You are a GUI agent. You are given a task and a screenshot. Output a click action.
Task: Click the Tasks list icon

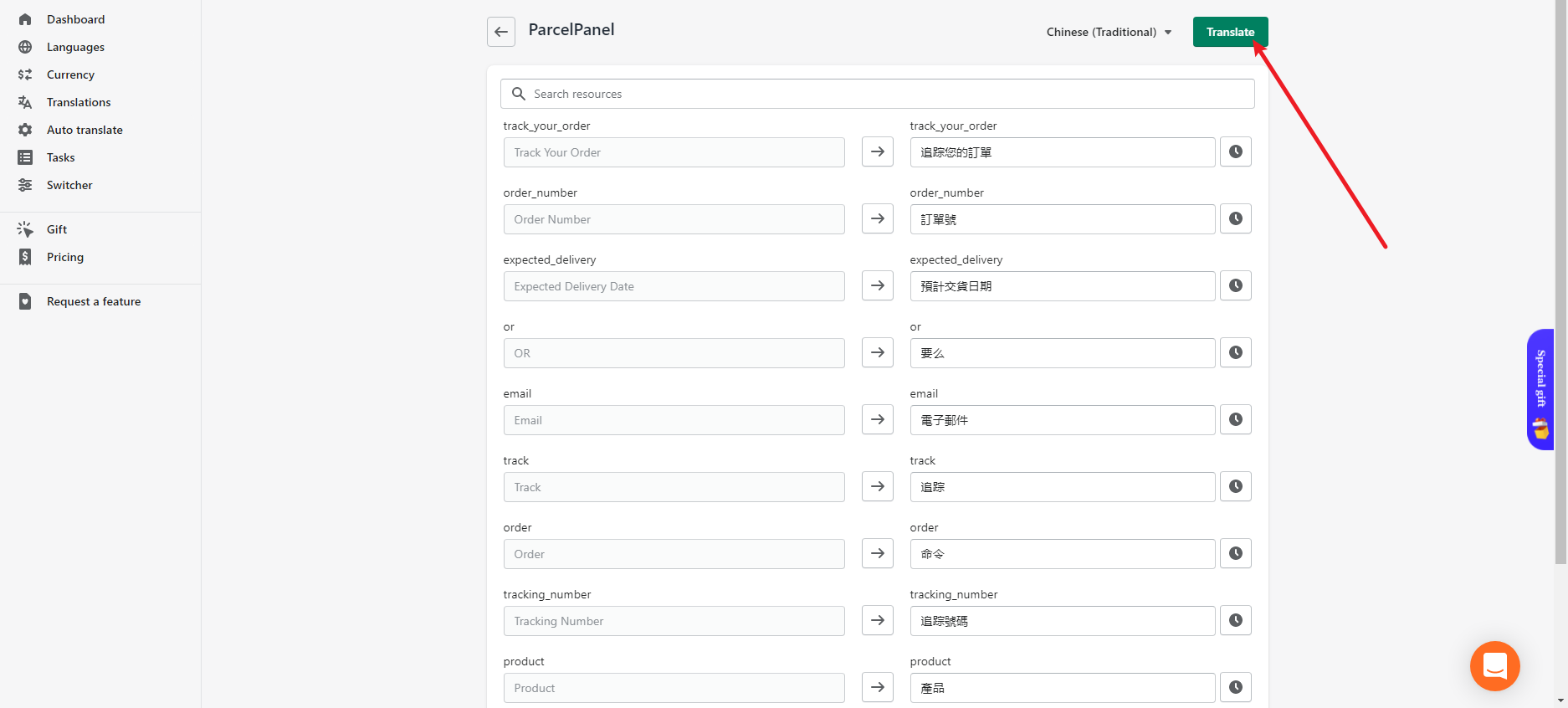tap(25, 157)
